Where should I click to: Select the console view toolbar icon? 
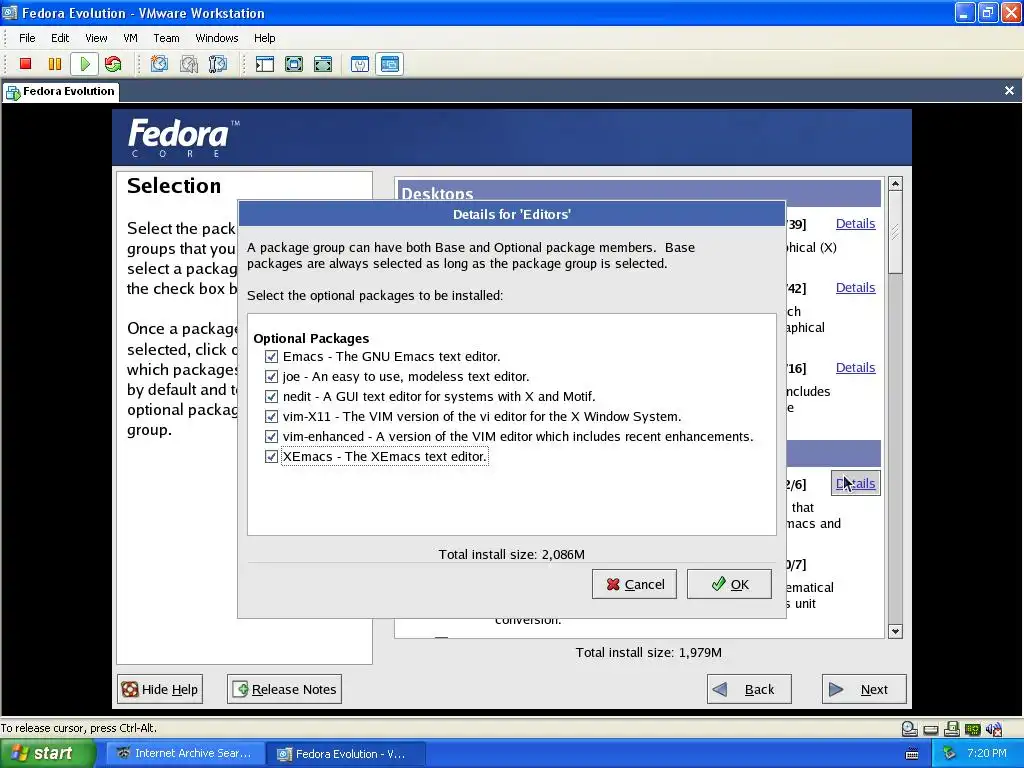(390, 64)
